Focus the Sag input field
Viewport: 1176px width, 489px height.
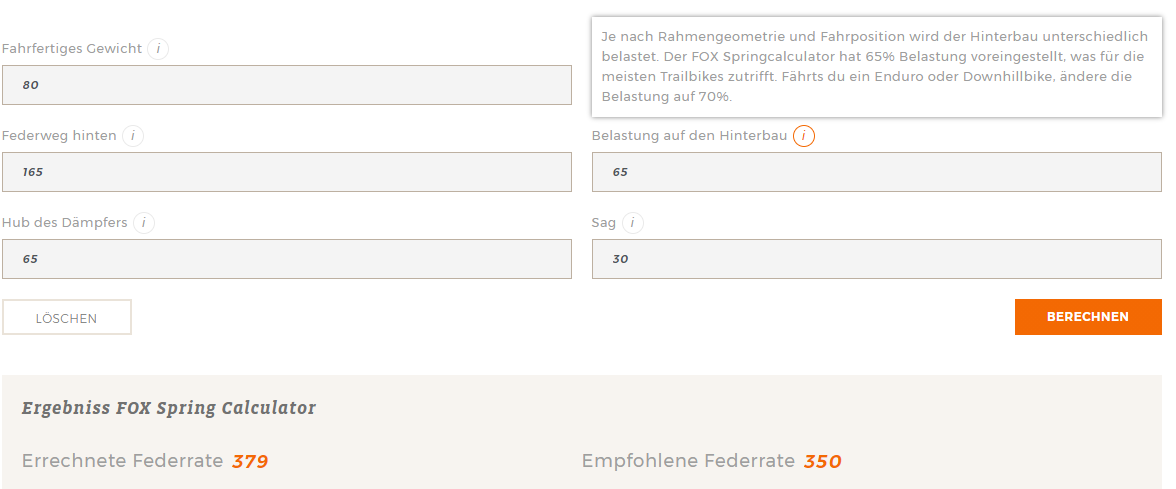pos(876,259)
